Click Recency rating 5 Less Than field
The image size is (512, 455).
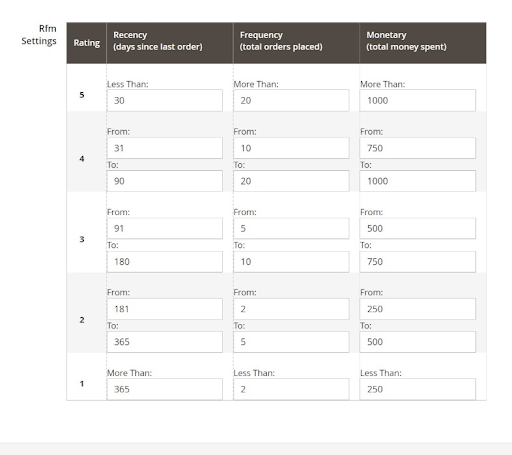tap(165, 100)
